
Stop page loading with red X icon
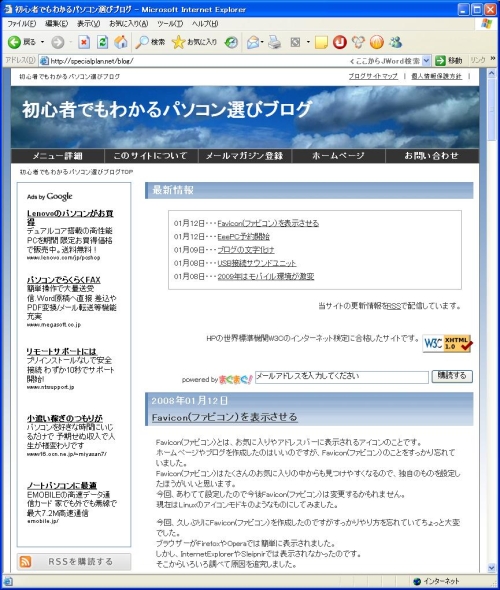[84, 42]
